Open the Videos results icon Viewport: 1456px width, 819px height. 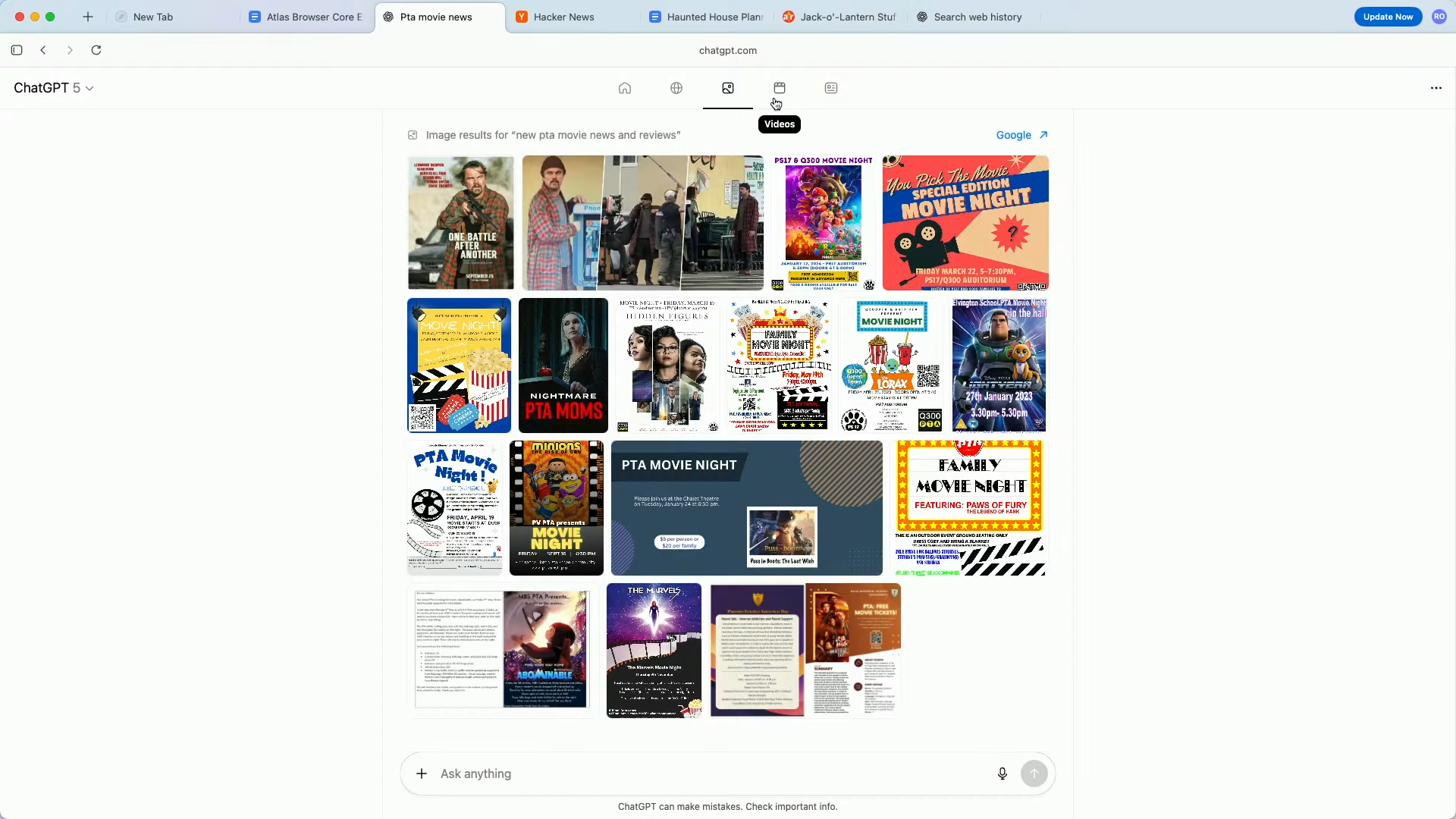[x=780, y=88]
